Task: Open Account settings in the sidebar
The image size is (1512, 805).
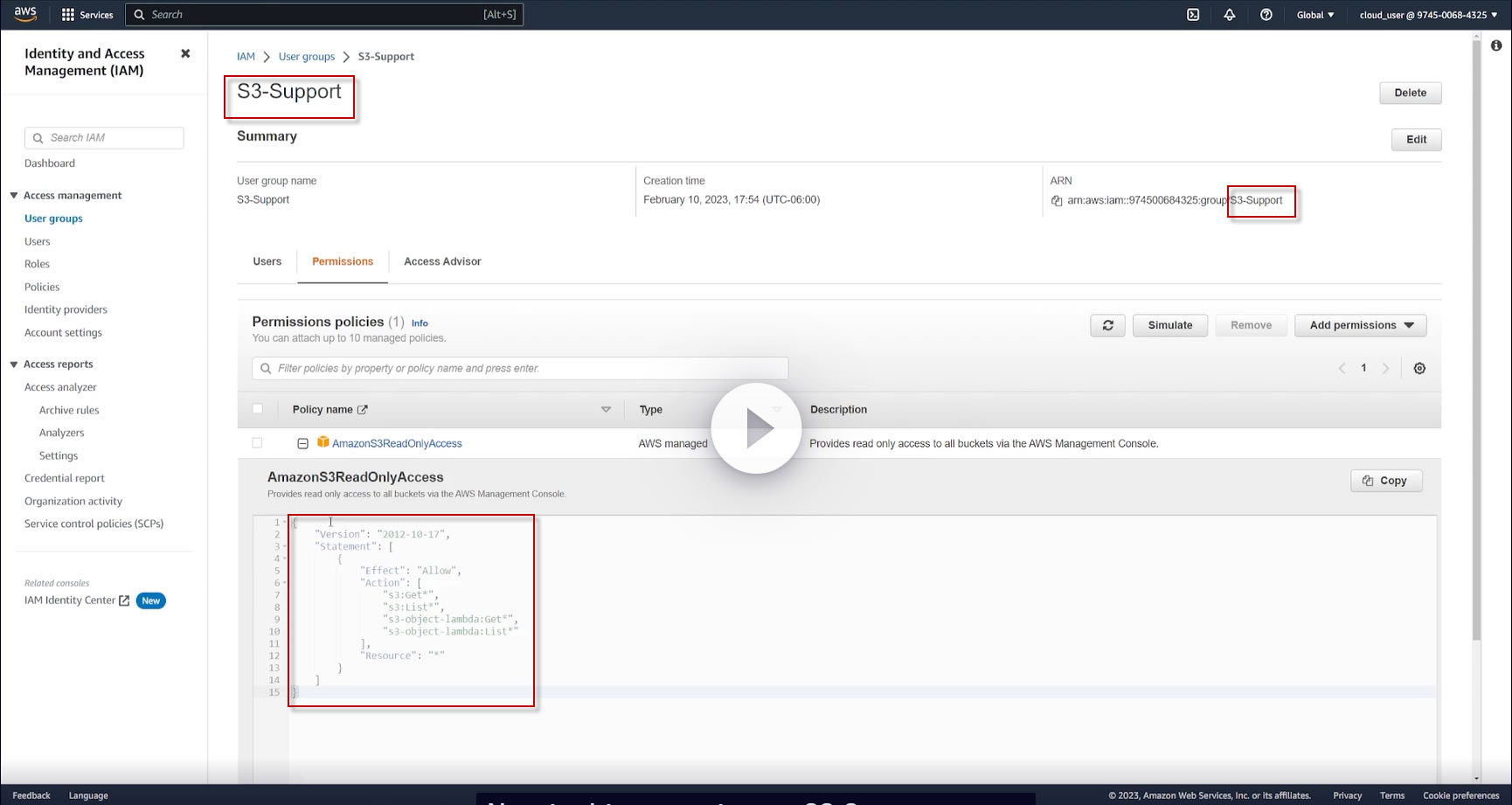Action: click(x=63, y=332)
